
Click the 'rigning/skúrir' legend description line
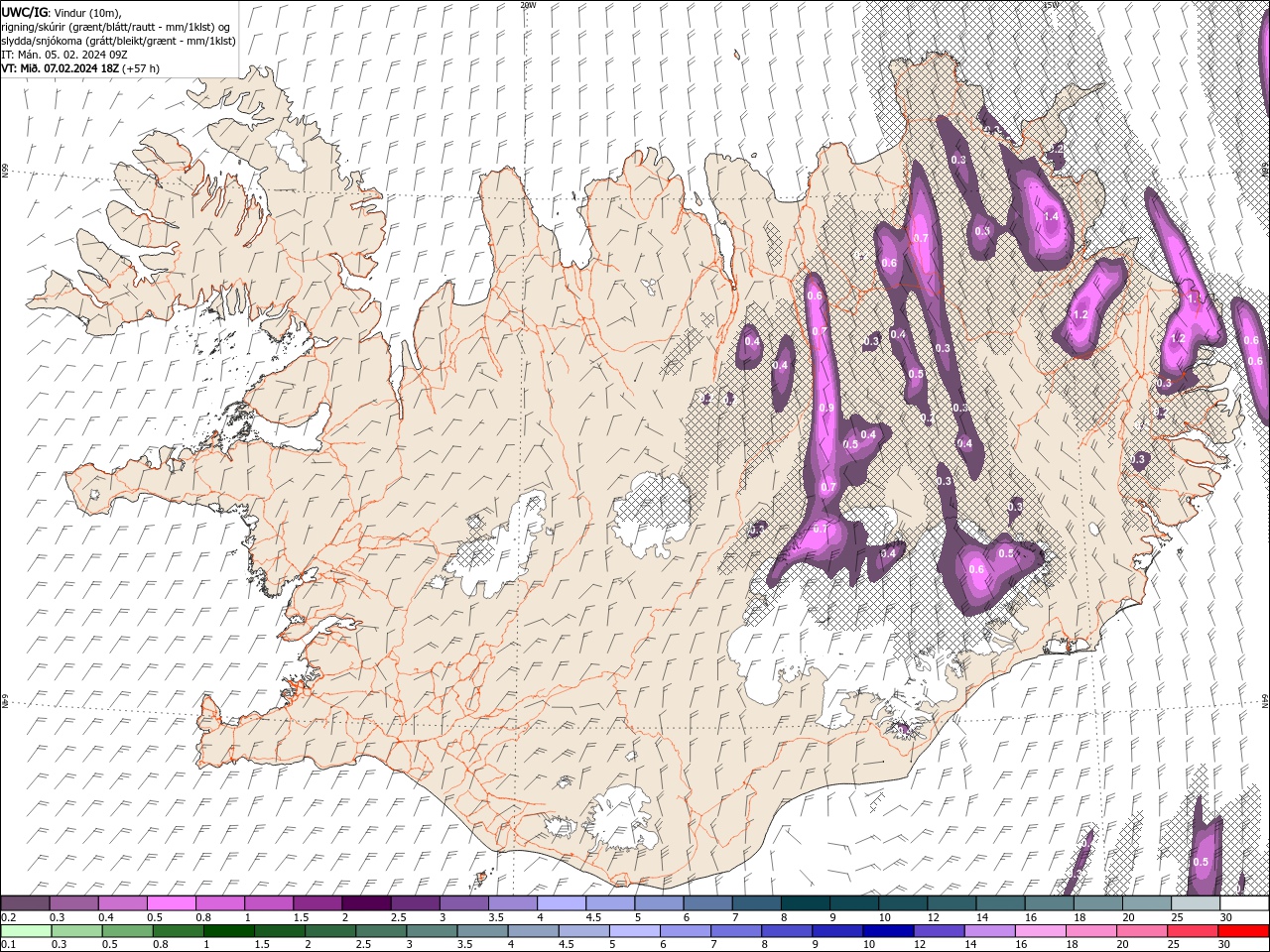[x=116, y=27]
